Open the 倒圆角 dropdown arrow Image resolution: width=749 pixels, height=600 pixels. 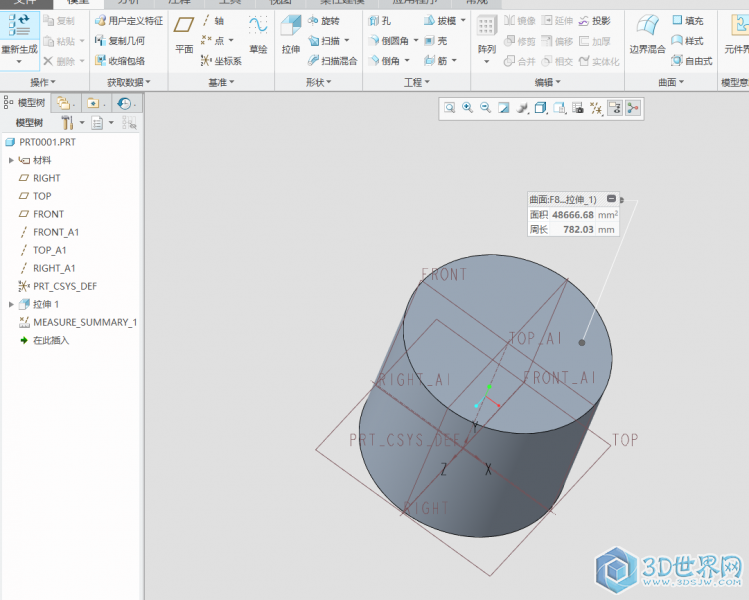416,41
